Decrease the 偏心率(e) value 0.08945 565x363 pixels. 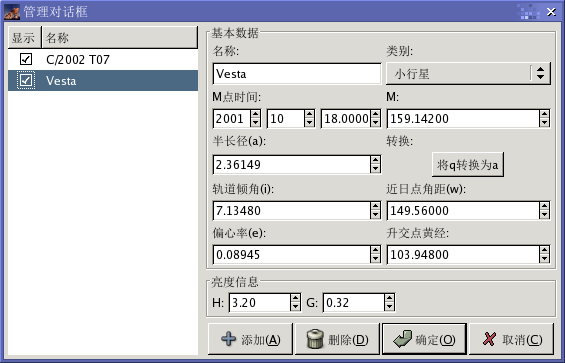[x=375, y=259]
